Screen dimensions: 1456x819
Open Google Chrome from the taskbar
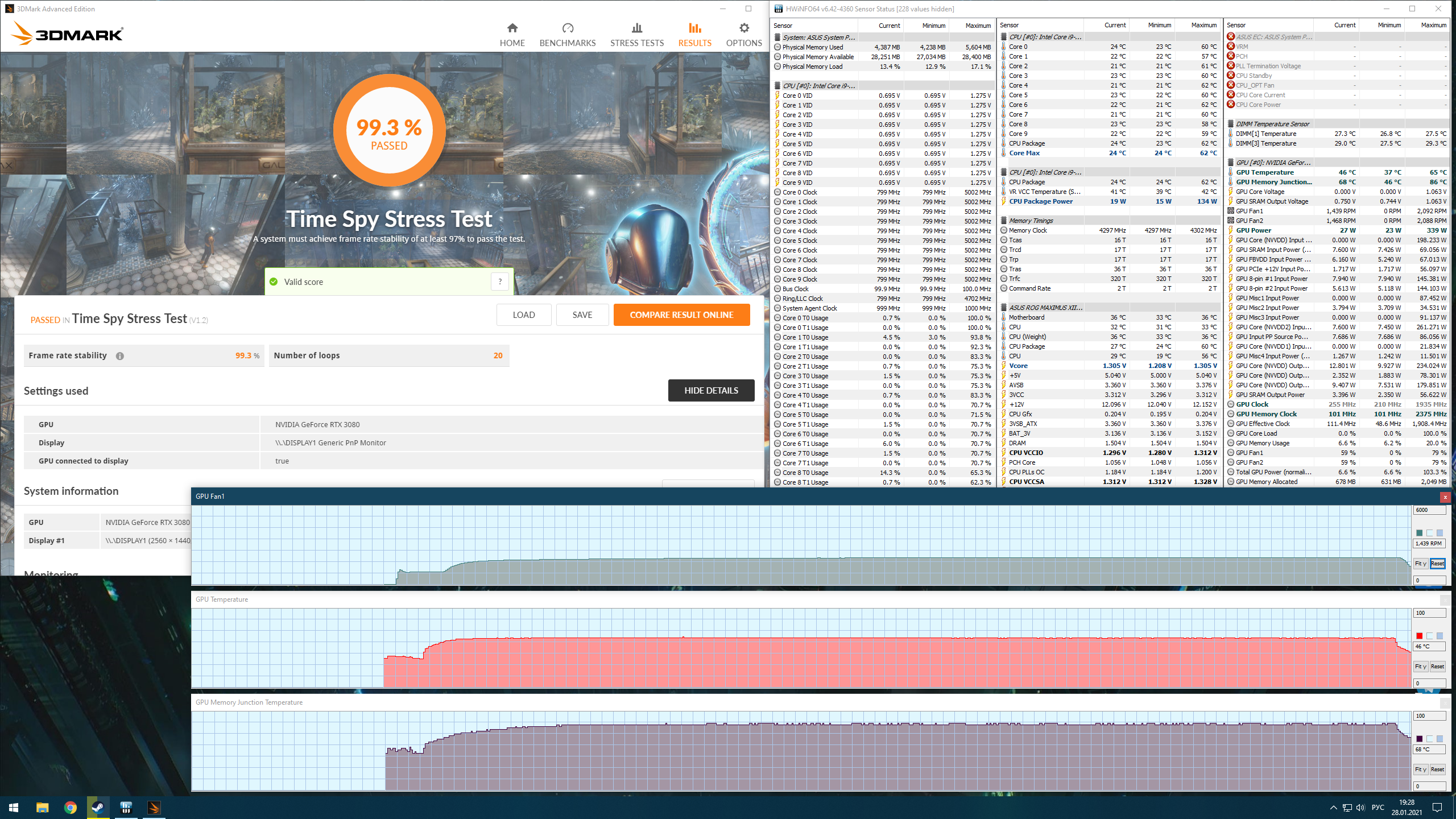click(x=70, y=808)
